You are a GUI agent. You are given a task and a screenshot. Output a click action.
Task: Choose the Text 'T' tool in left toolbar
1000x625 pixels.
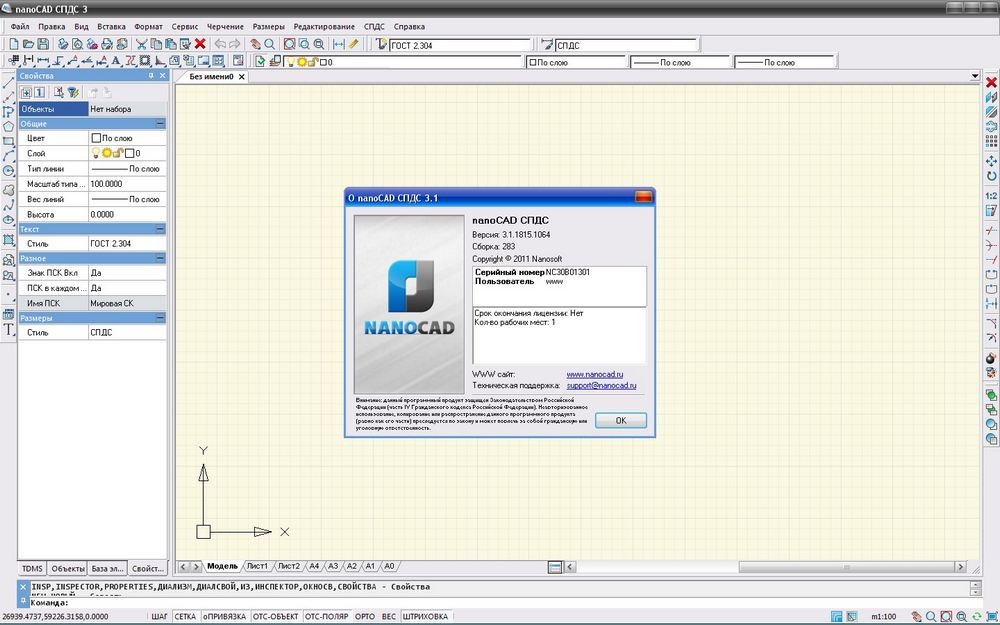[x=8, y=330]
